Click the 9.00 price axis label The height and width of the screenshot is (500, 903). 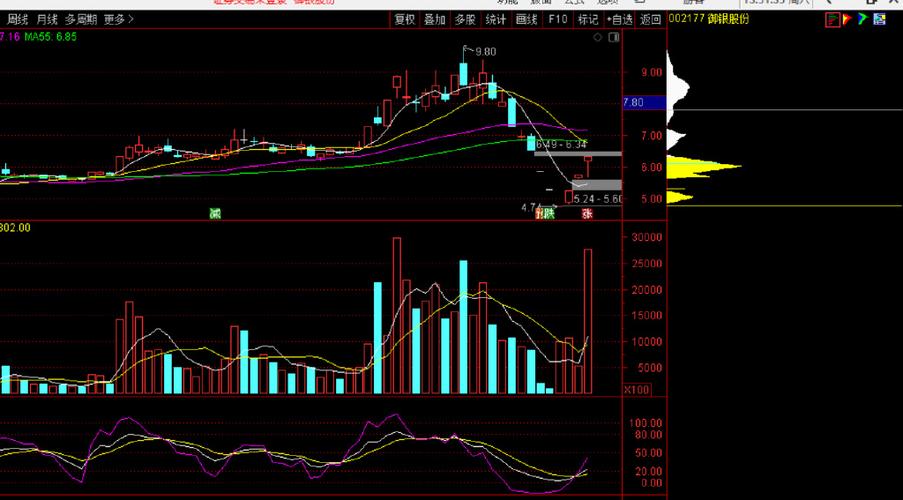coord(652,73)
